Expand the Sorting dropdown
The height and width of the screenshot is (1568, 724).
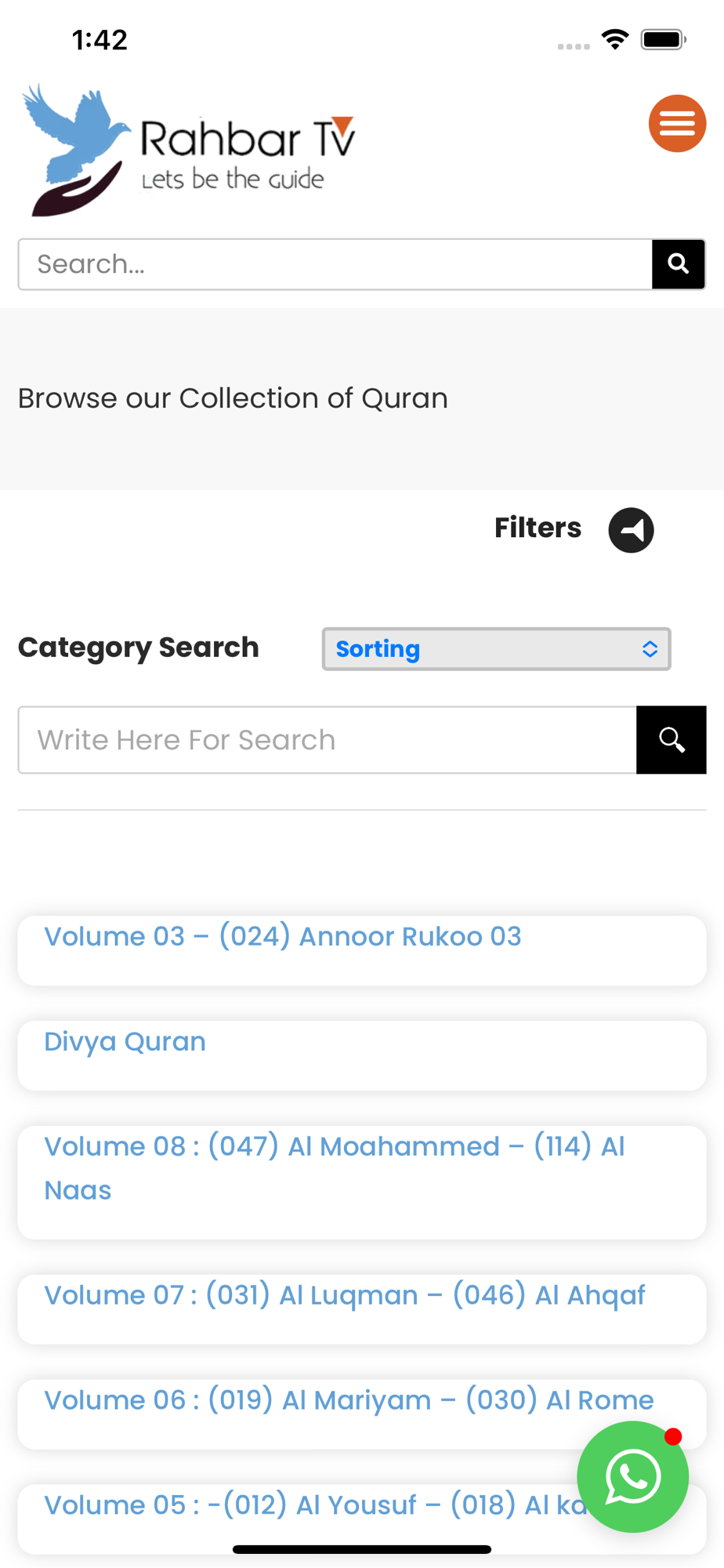(496, 649)
